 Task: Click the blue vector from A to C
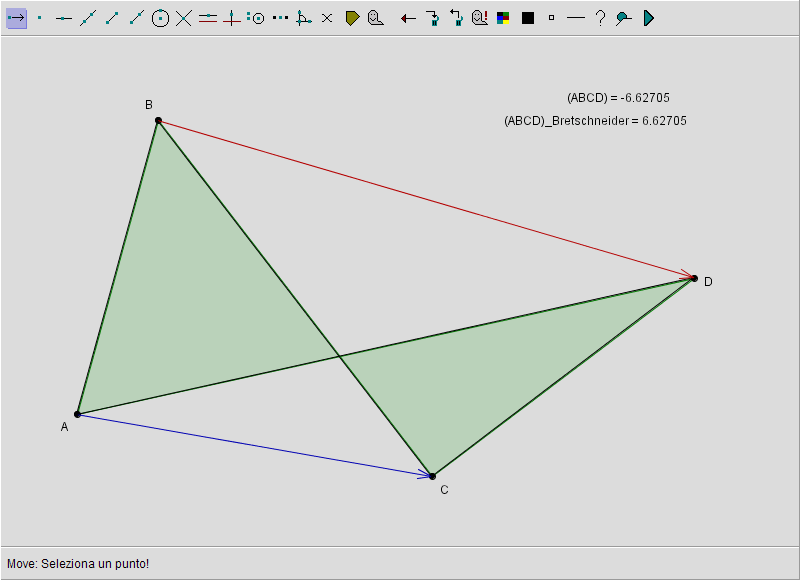tap(255, 445)
